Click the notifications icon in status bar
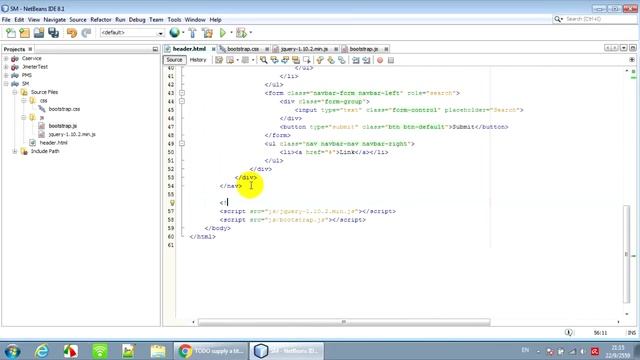This screenshot has width=640, height=360. point(568,333)
